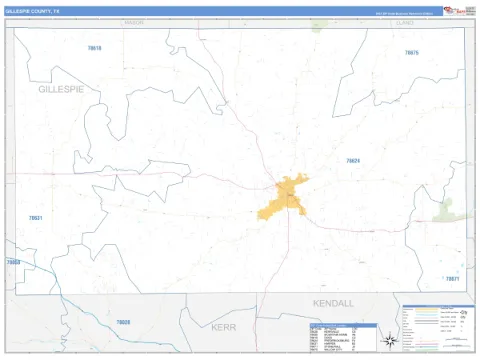Viewport: 480px width, 360px height.
Task: Click the ZIP code index table header
Action: click(x=343, y=325)
